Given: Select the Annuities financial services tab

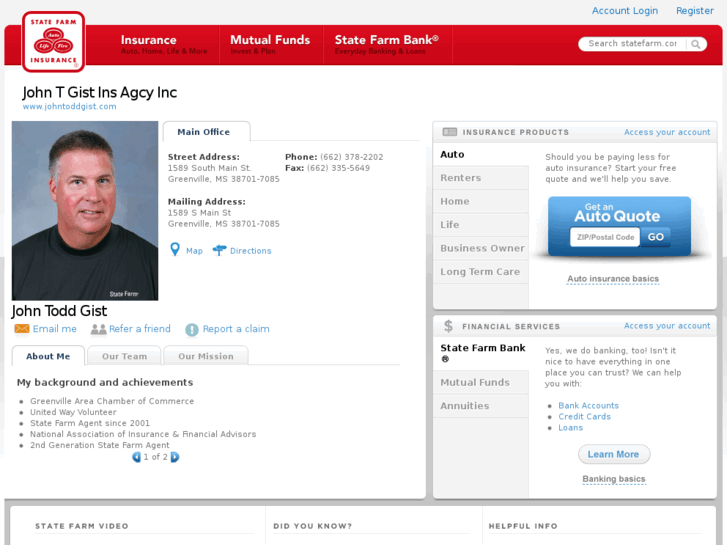Looking at the screenshot, I should (x=481, y=406).
